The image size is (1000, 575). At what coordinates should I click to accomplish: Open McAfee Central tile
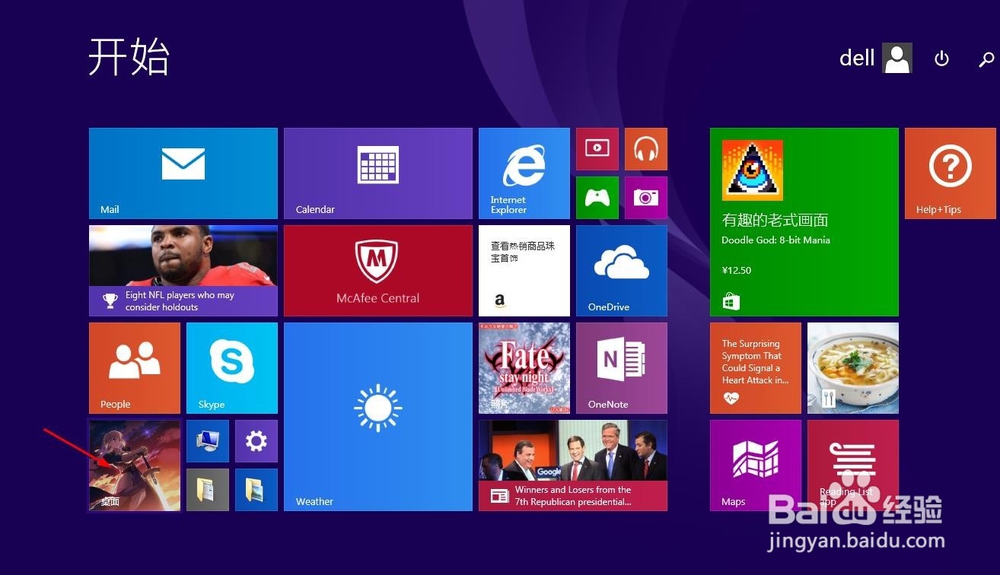click(x=378, y=270)
